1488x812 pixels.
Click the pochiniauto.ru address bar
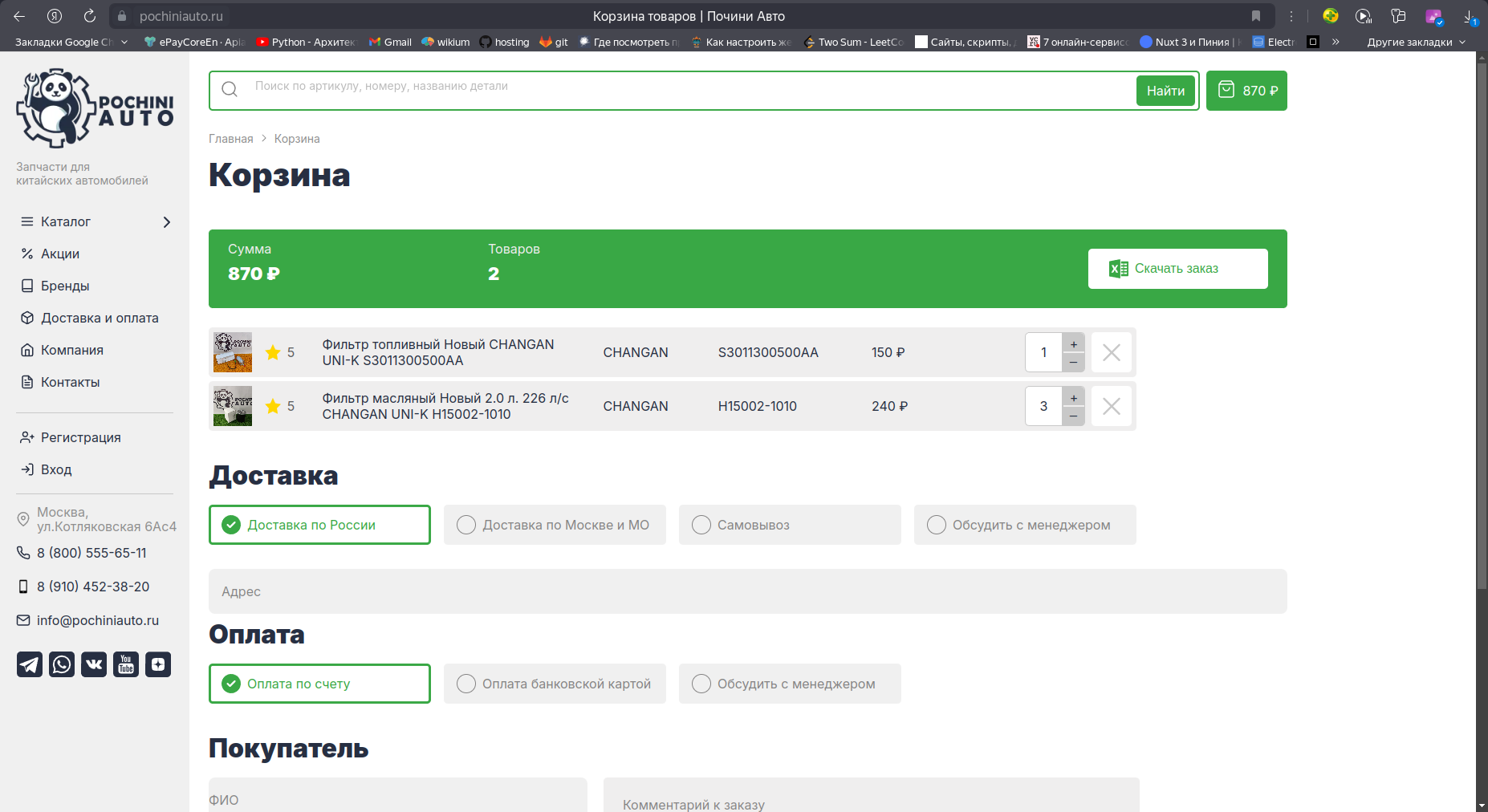click(x=181, y=16)
